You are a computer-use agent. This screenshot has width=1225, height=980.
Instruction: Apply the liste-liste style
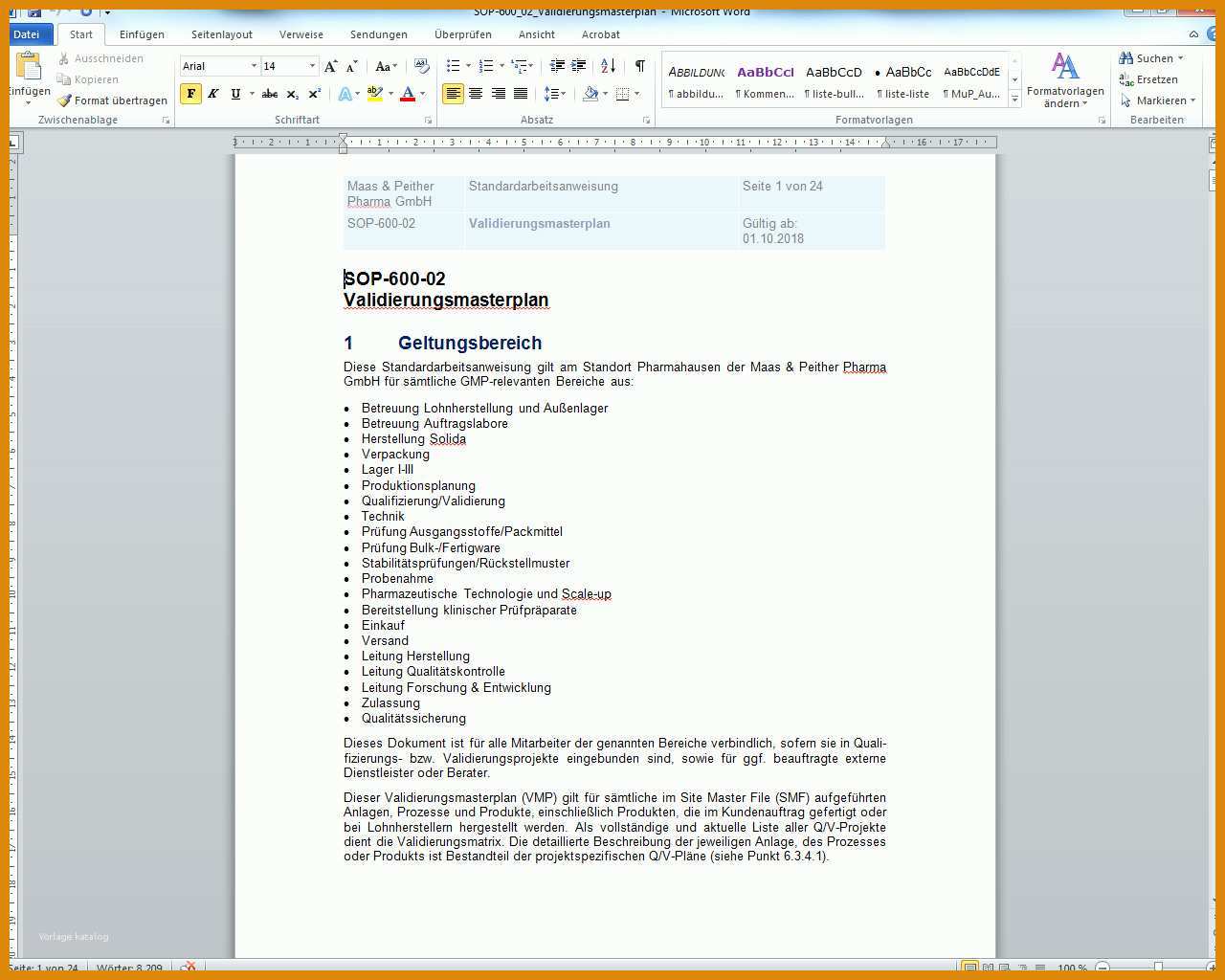[x=902, y=80]
